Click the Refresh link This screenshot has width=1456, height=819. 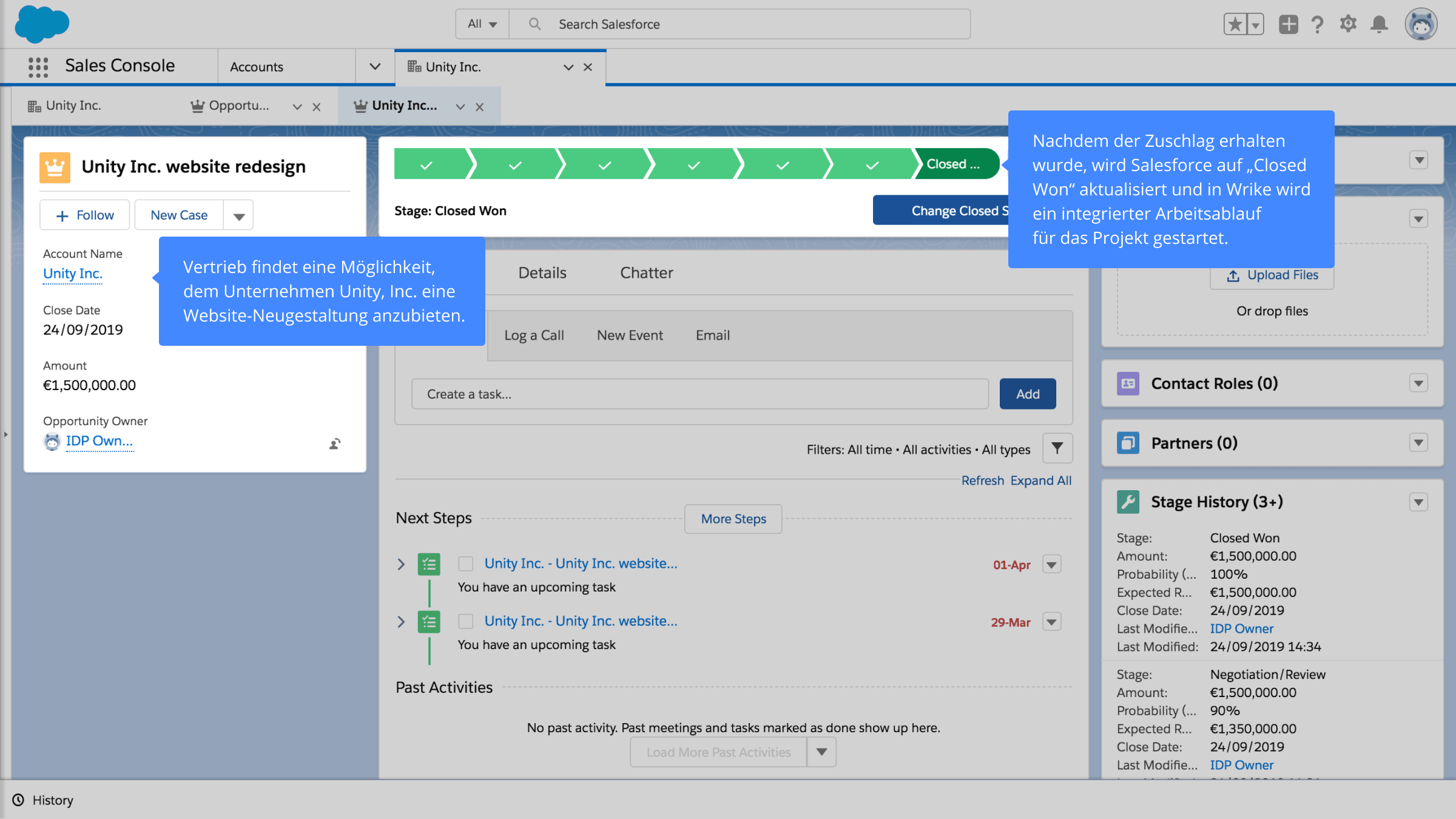tap(983, 480)
